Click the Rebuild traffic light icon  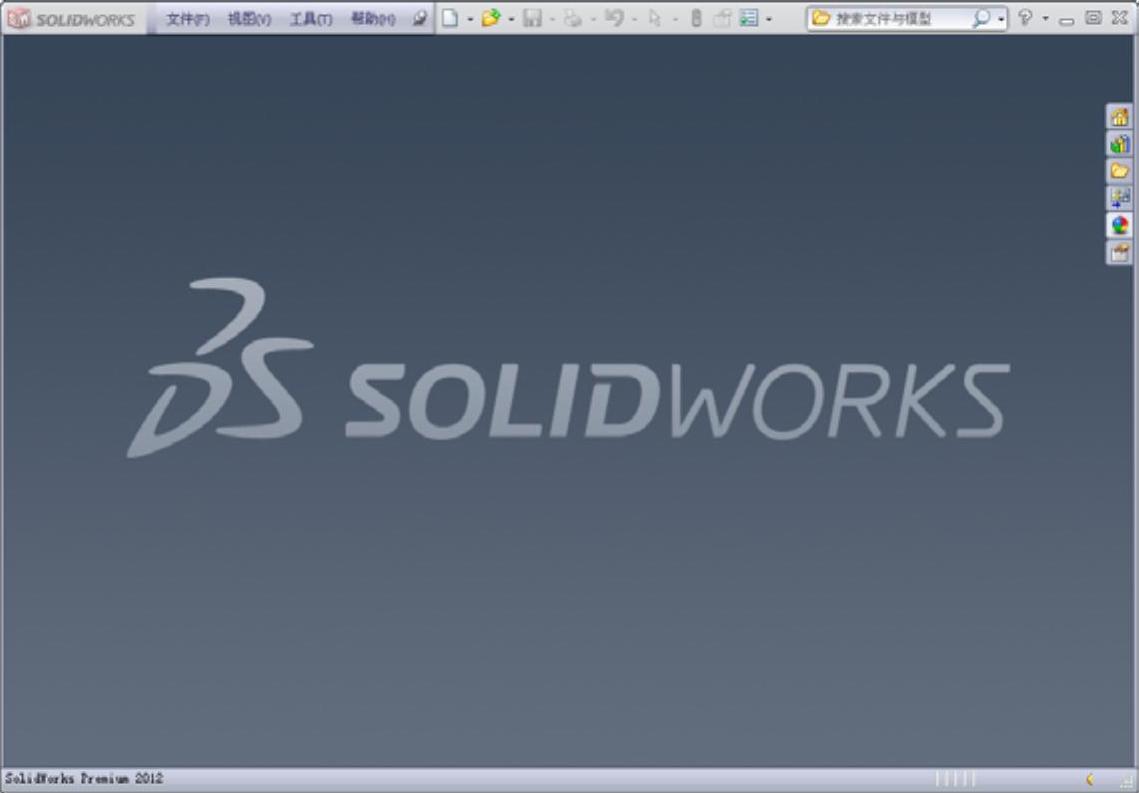tap(696, 18)
